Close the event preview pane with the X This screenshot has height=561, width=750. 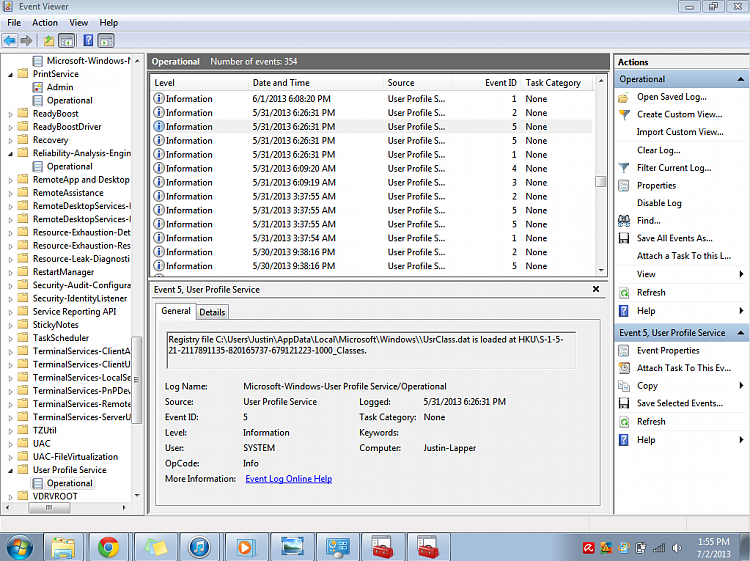point(596,289)
